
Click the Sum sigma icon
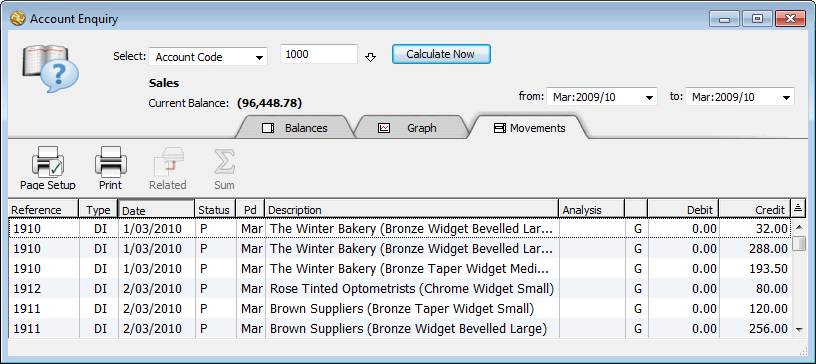tap(225, 162)
